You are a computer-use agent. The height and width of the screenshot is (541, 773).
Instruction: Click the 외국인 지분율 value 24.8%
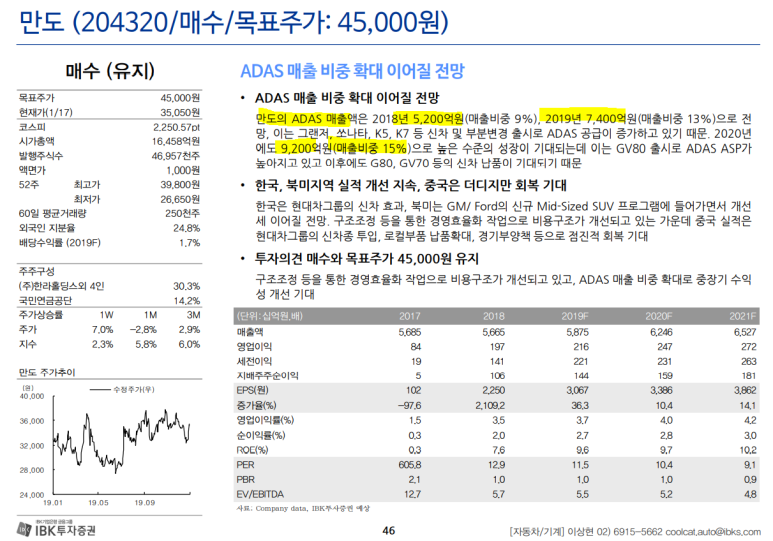tap(186, 228)
